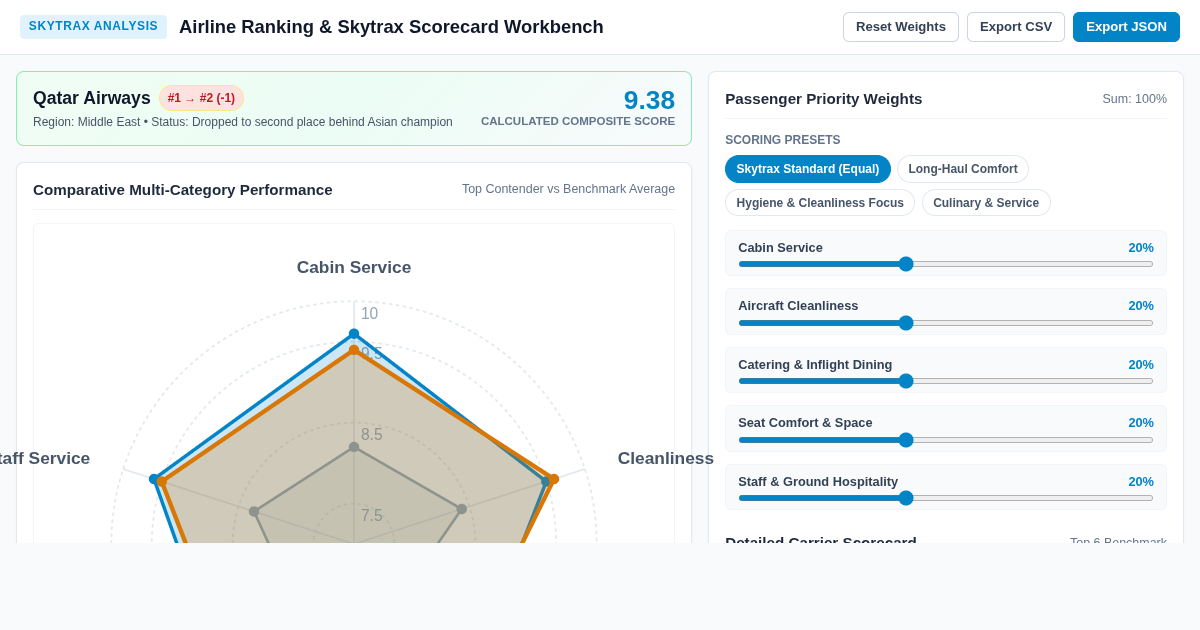Choose the Long-Haul Comfort preset
Viewport: 1200px width, 630px height.
(x=963, y=169)
